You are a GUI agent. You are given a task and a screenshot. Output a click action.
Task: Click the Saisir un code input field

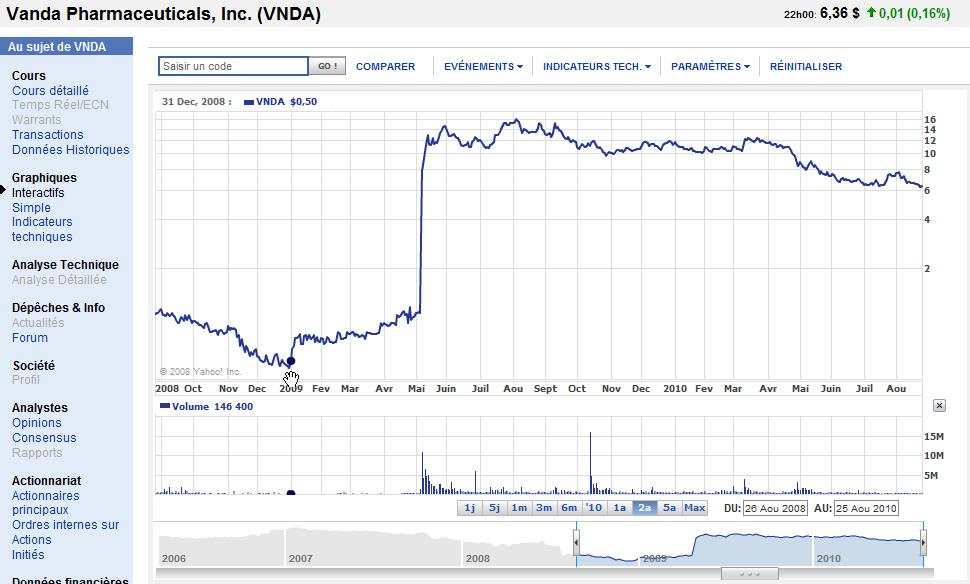point(233,66)
